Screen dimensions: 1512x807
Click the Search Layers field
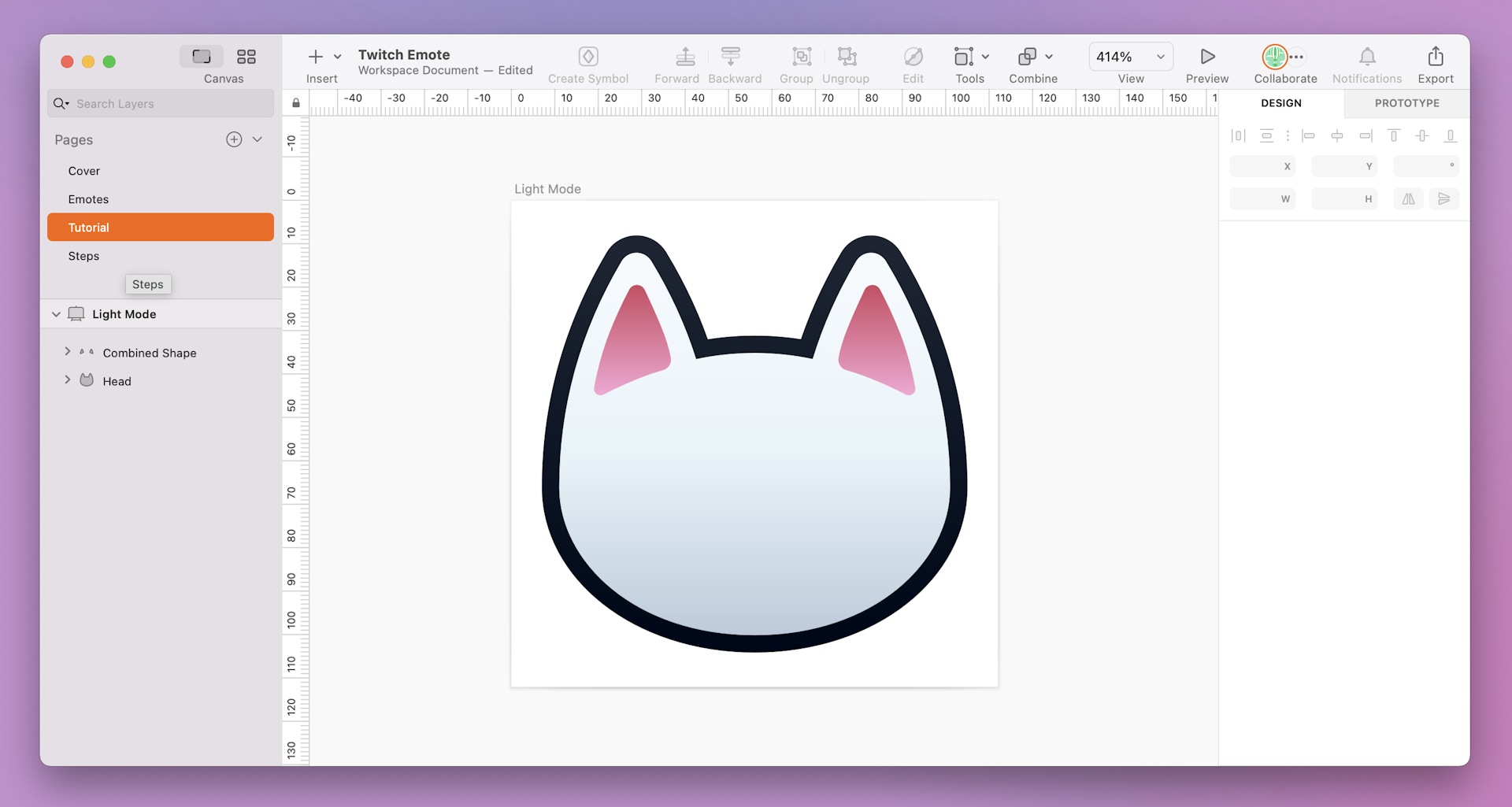[160, 103]
